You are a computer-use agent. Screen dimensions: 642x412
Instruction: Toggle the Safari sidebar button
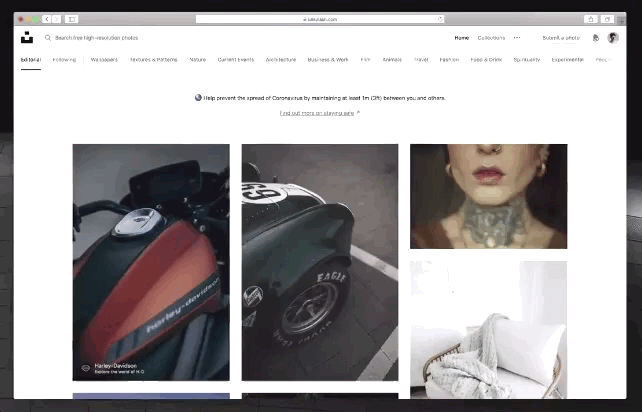71,19
